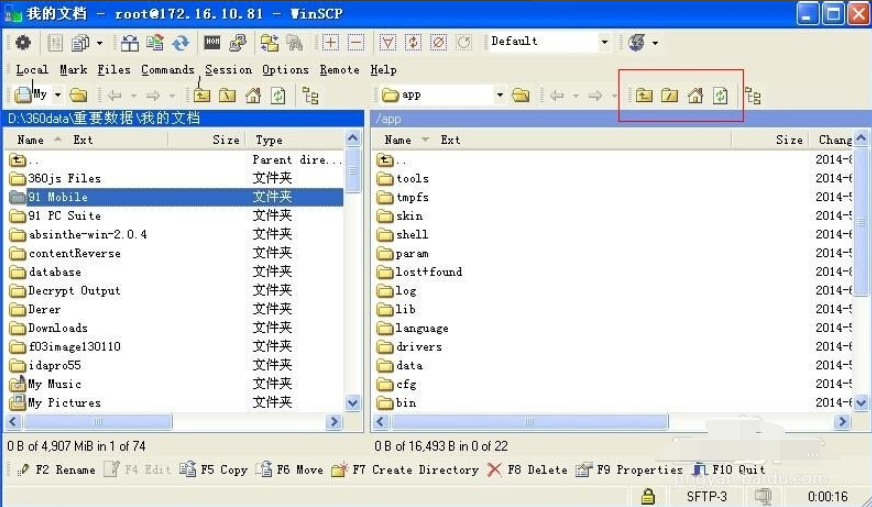Click the lock icon in status bar

tap(648, 496)
